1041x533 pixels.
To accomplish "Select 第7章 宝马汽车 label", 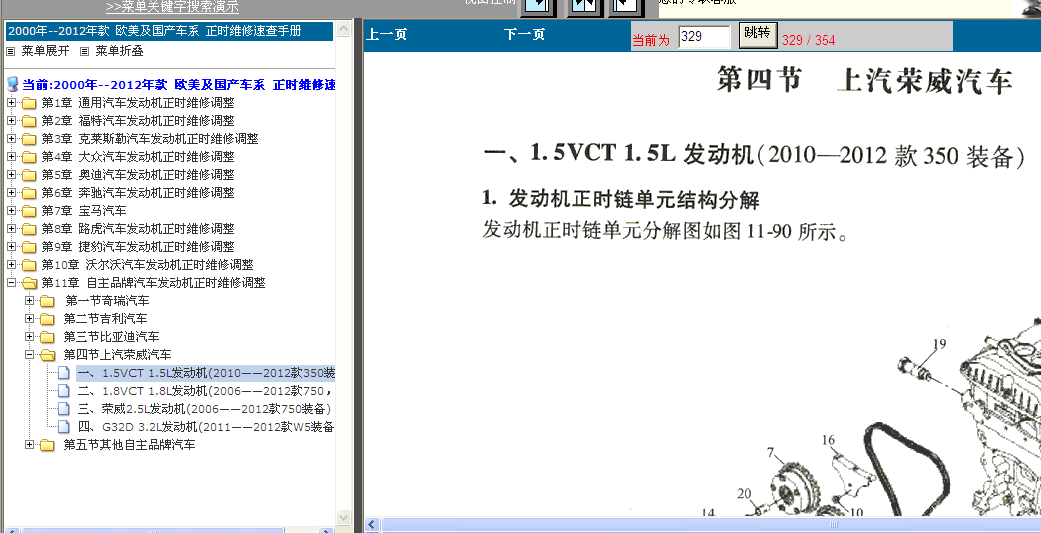I will point(84,211).
